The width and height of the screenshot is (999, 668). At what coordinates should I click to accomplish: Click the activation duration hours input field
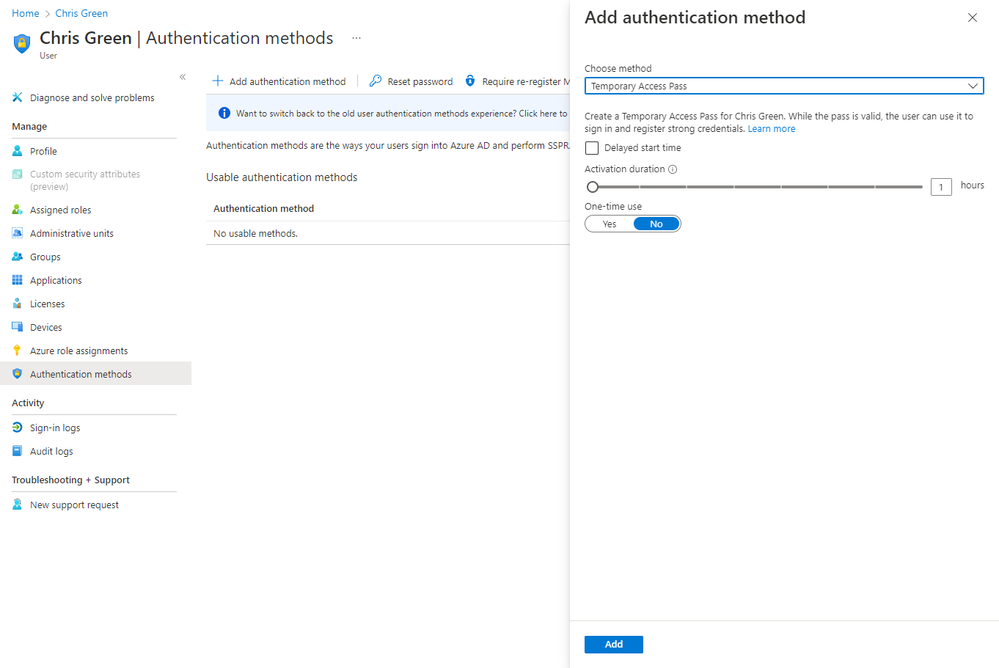pos(940,187)
